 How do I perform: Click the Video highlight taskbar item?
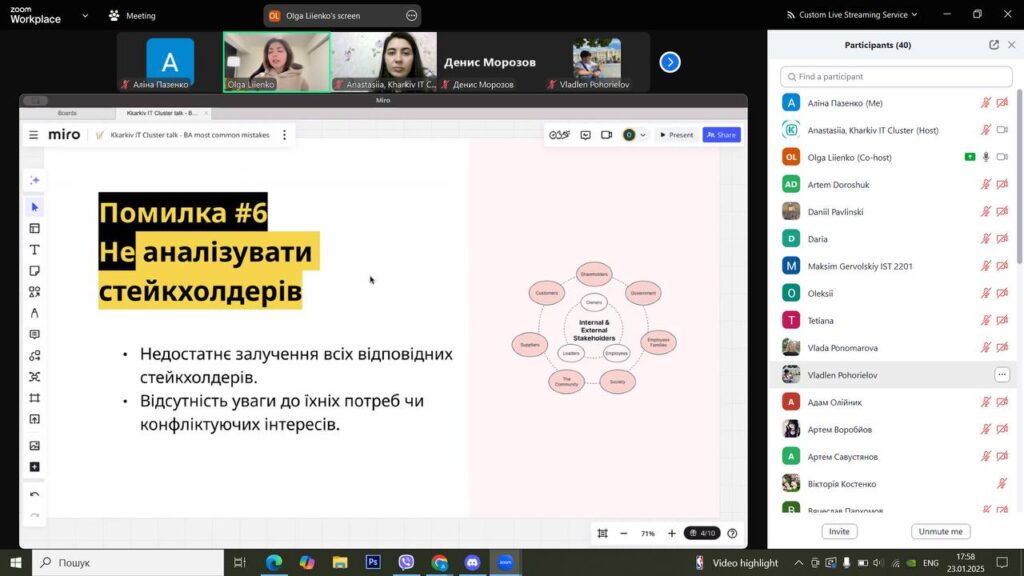[737, 563]
